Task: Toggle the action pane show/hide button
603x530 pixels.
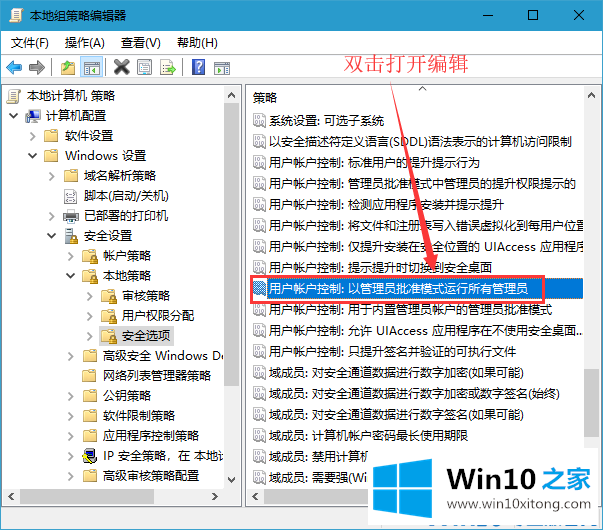Action: pyautogui.click(x=223, y=67)
